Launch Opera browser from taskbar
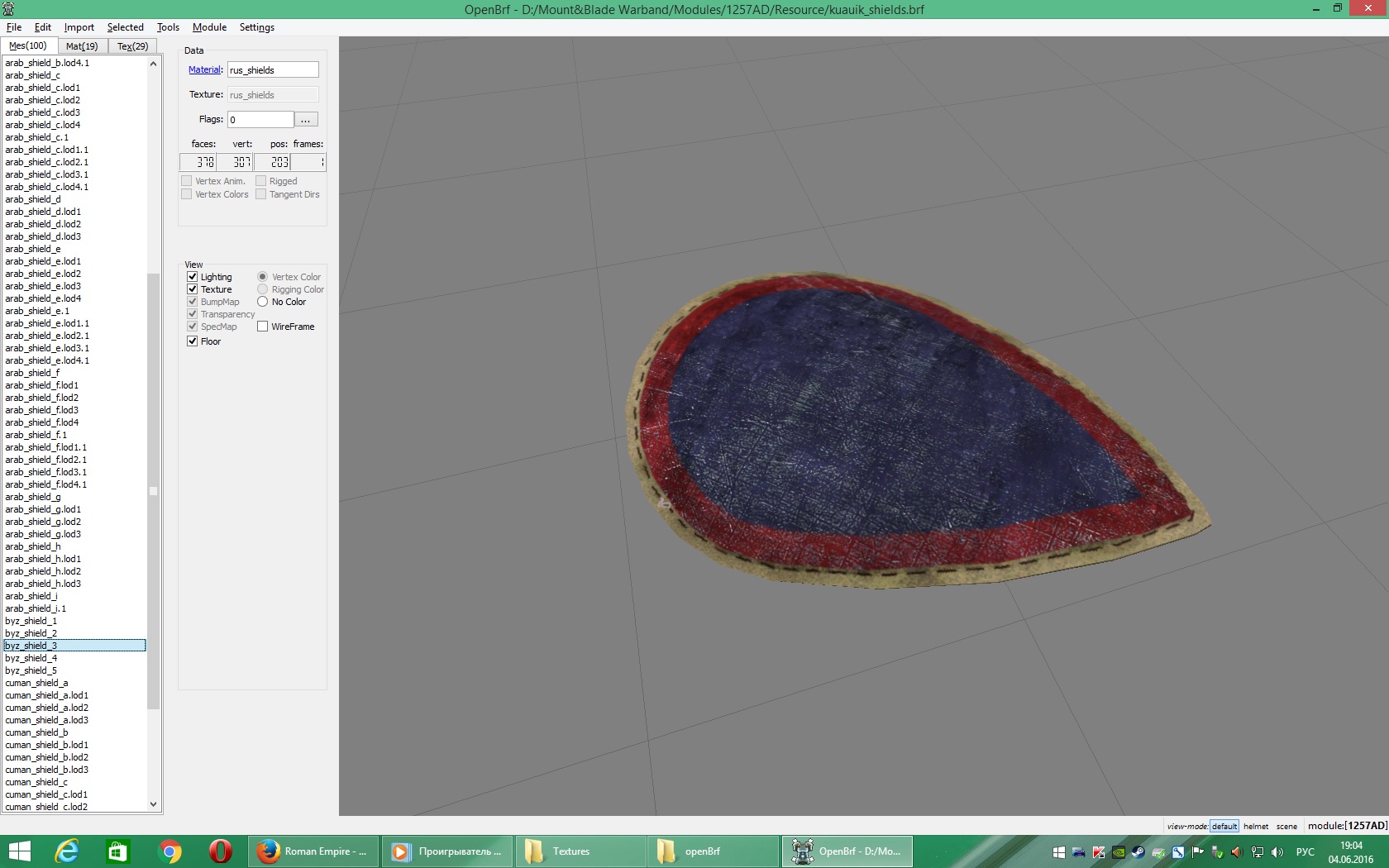This screenshot has width=1389, height=868. (x=220, y=851)
